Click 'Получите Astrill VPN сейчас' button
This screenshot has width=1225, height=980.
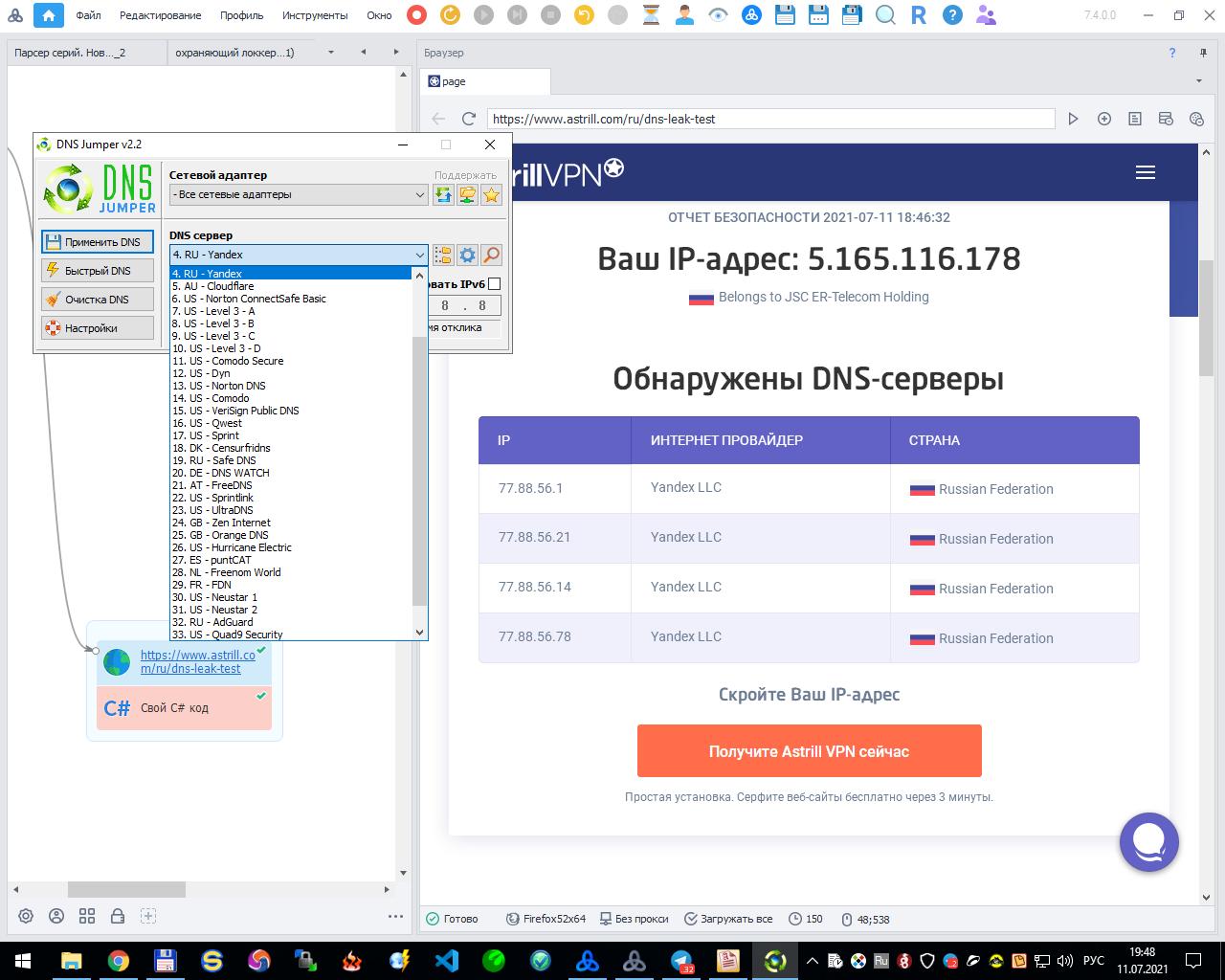coord(810,751)
